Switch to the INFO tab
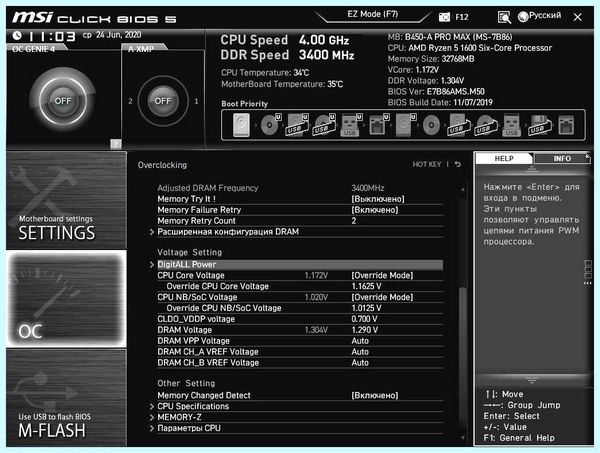The width and height of the screenshot is (600, 453). point(562,158)
